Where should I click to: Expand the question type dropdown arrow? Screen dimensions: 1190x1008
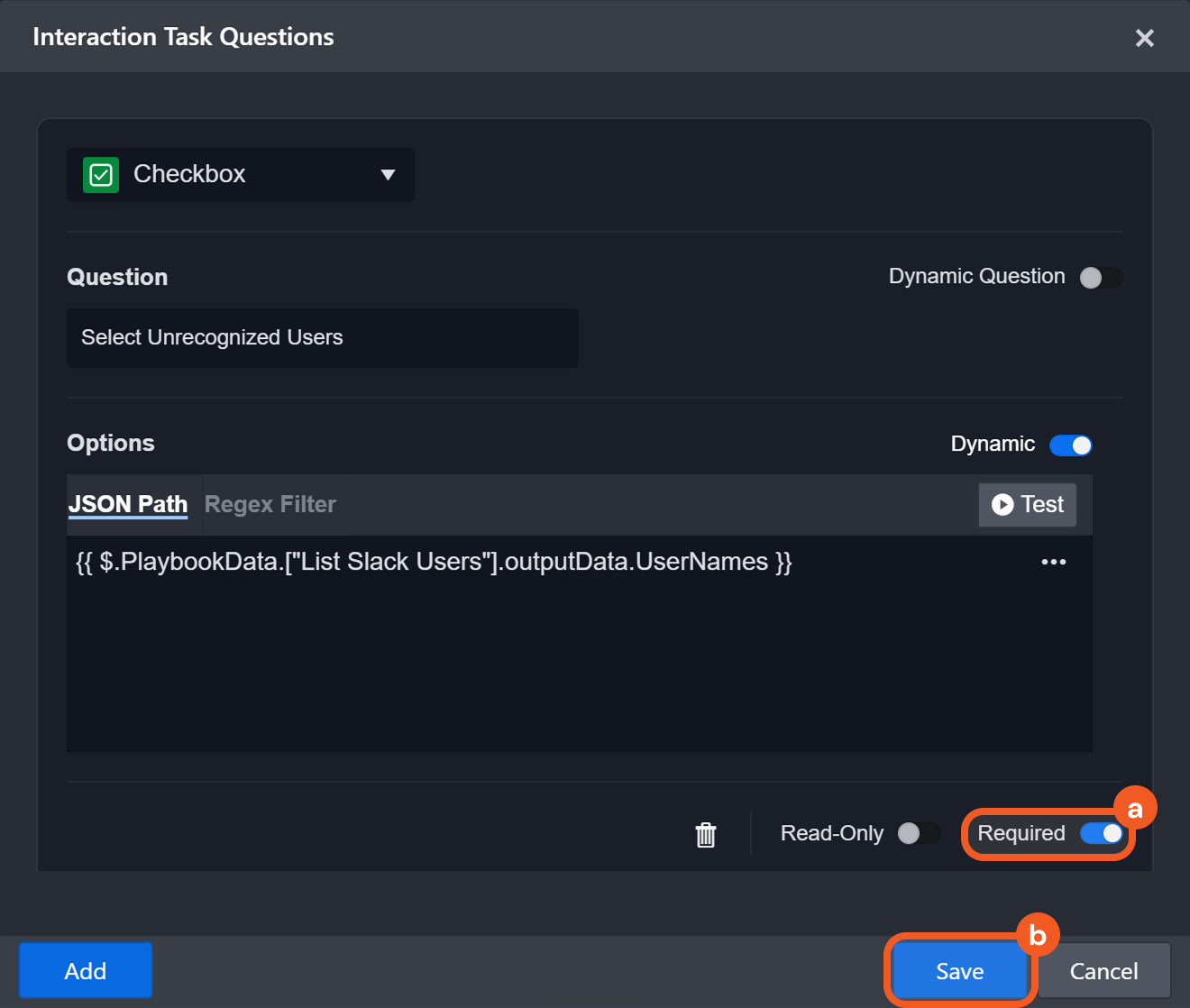pyautogui.click(x=388, y=175)
